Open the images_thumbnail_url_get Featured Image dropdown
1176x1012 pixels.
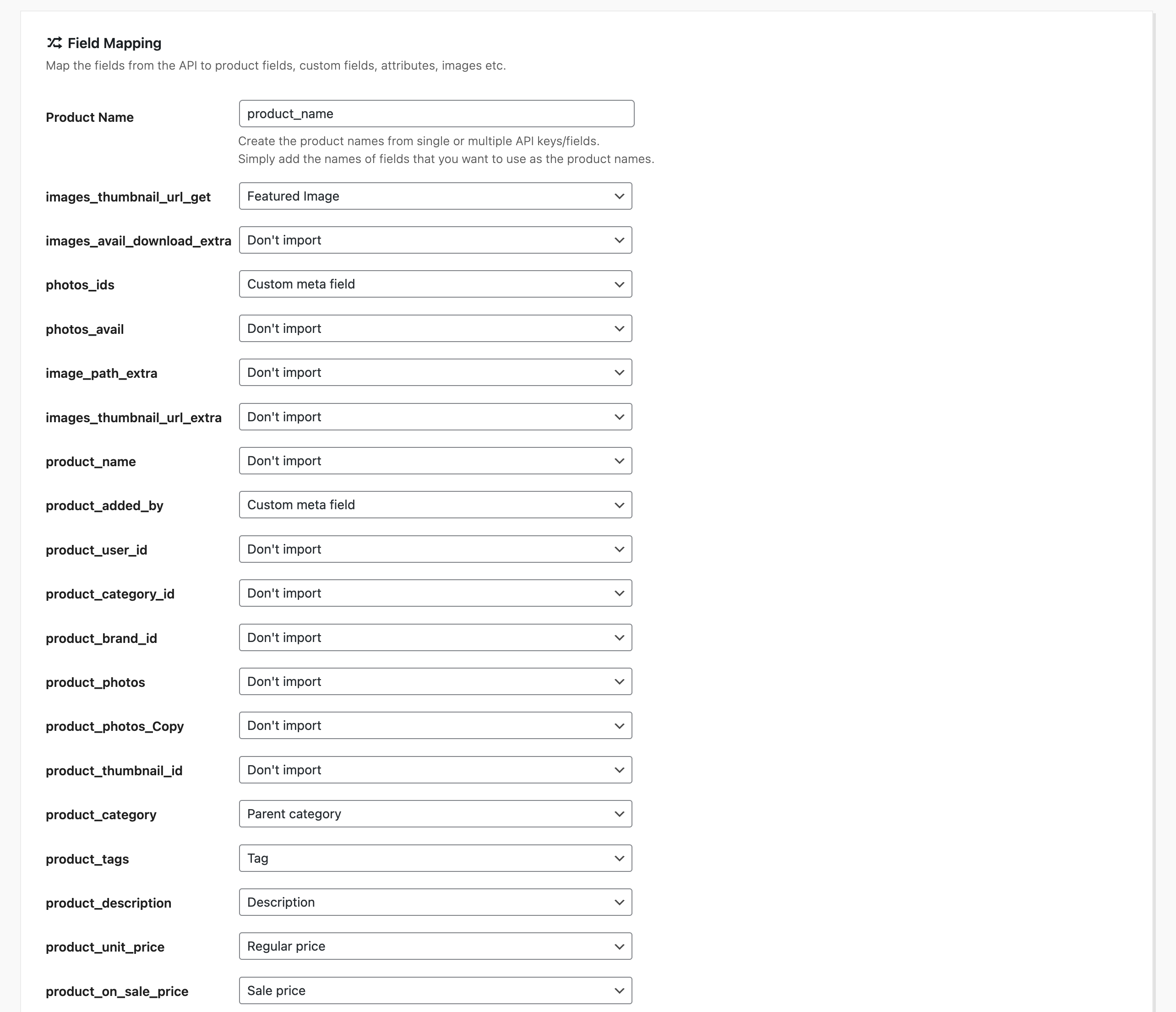pos(436,196)
